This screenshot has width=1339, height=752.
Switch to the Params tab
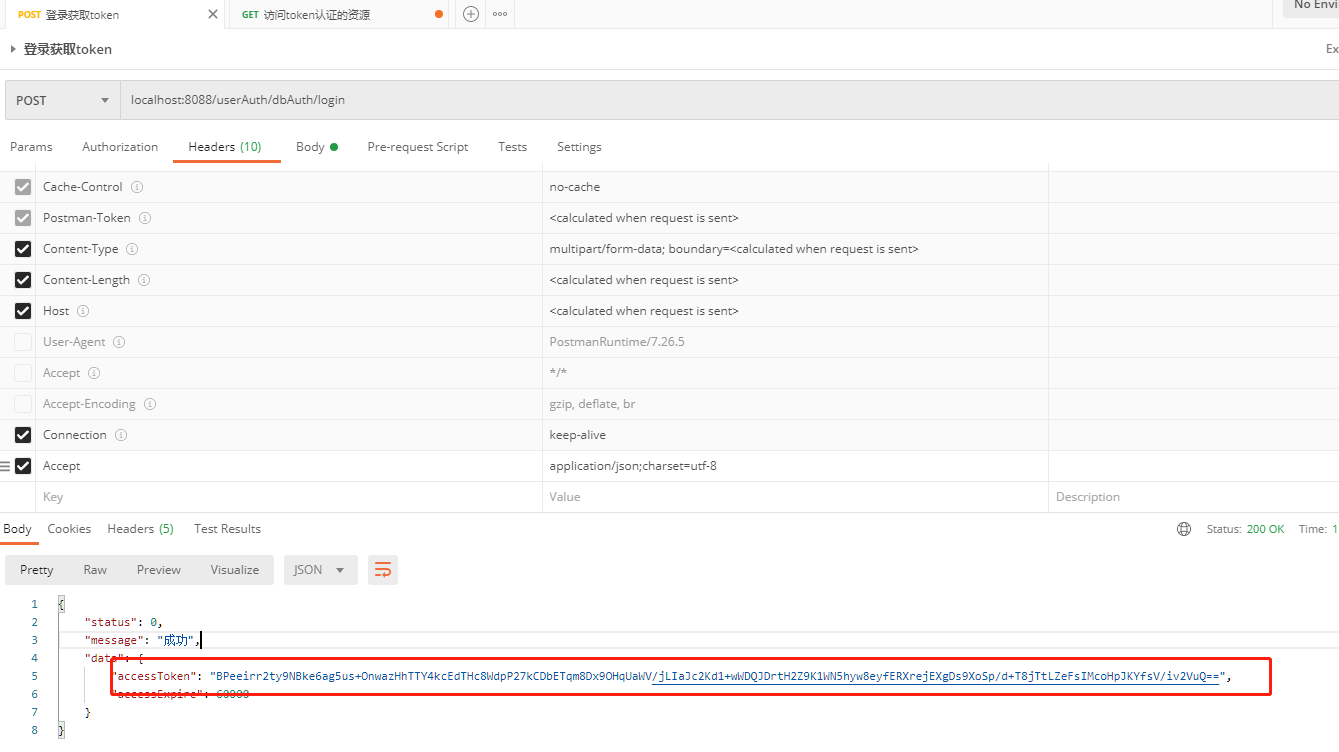31,147
